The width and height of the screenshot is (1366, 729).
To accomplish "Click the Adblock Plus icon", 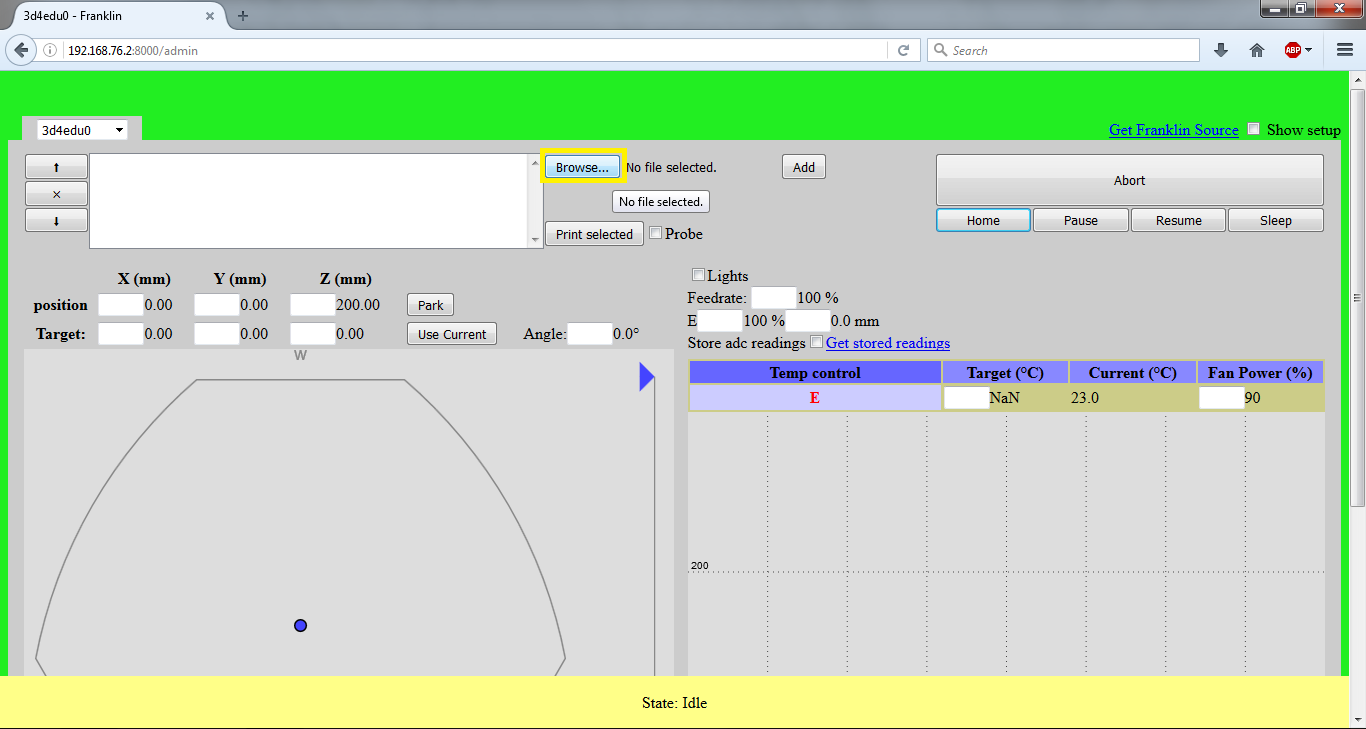I will click(x=1292, y=50).
